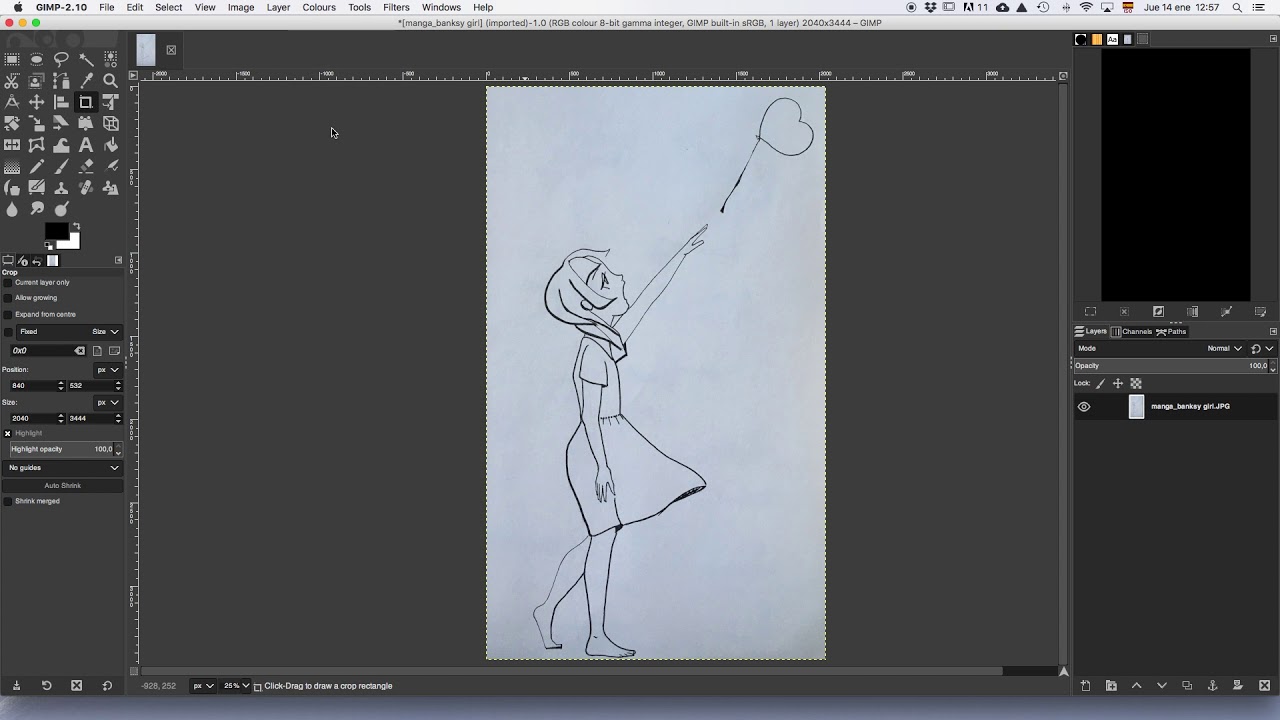
Task: Swap foreground and background colours
Action: pos(75,227)
